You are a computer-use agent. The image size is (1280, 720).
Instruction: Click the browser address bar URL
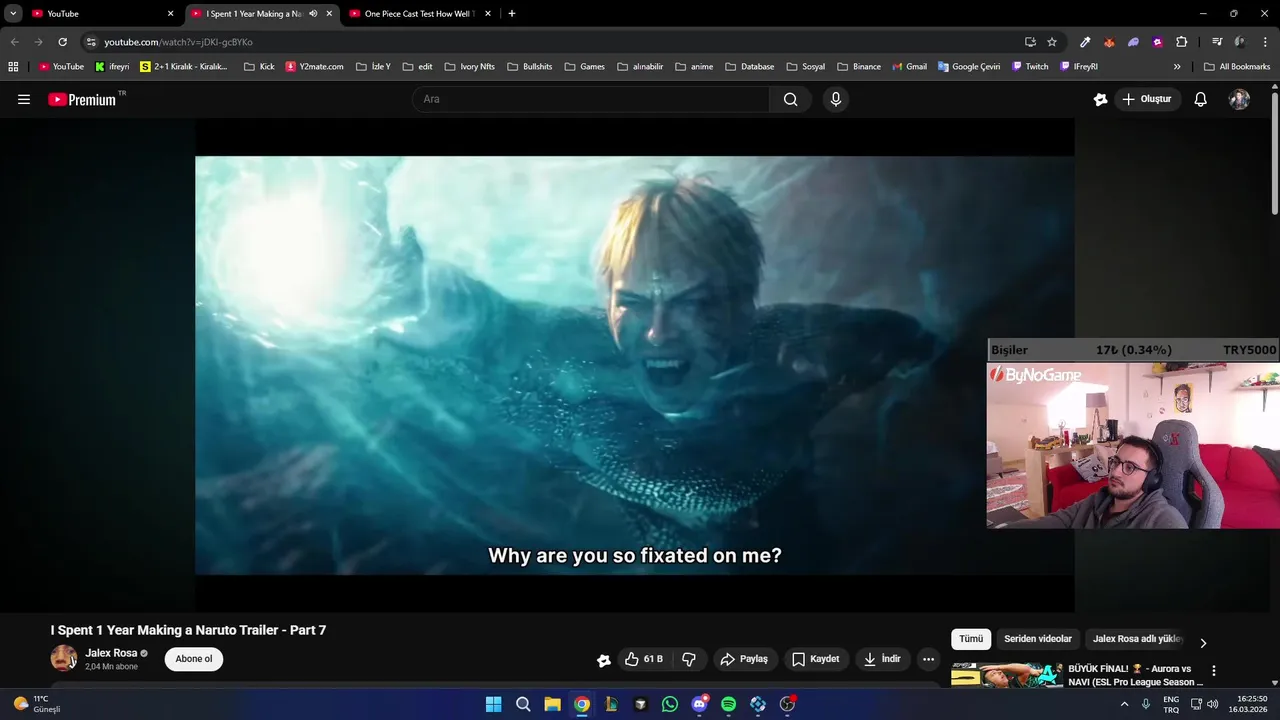[178, 42]
